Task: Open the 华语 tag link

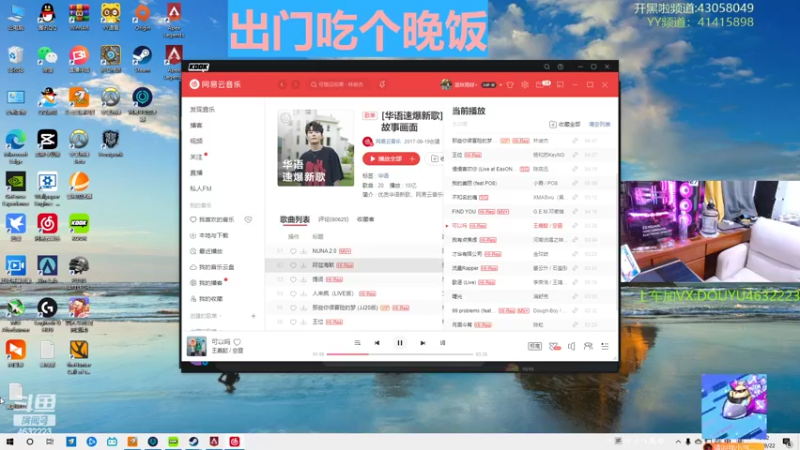Action: 383,176
